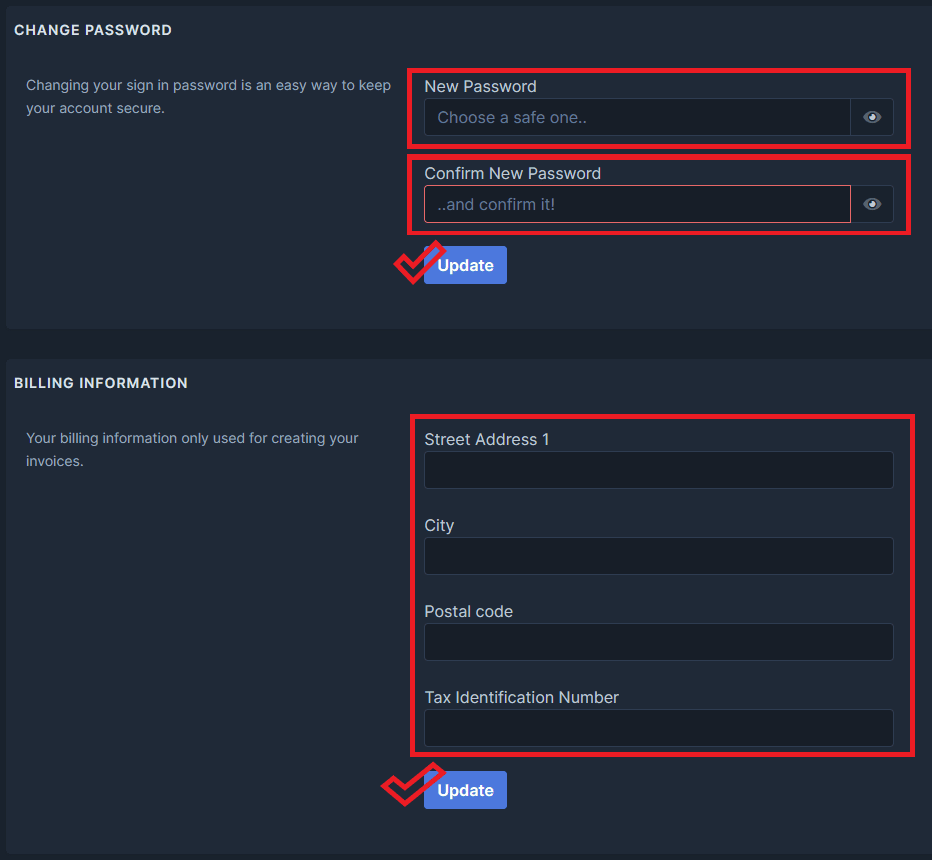This screenshot has height=860, width=932.
Task: Select the Street Address 1 field
Action: tap(658, 470)
